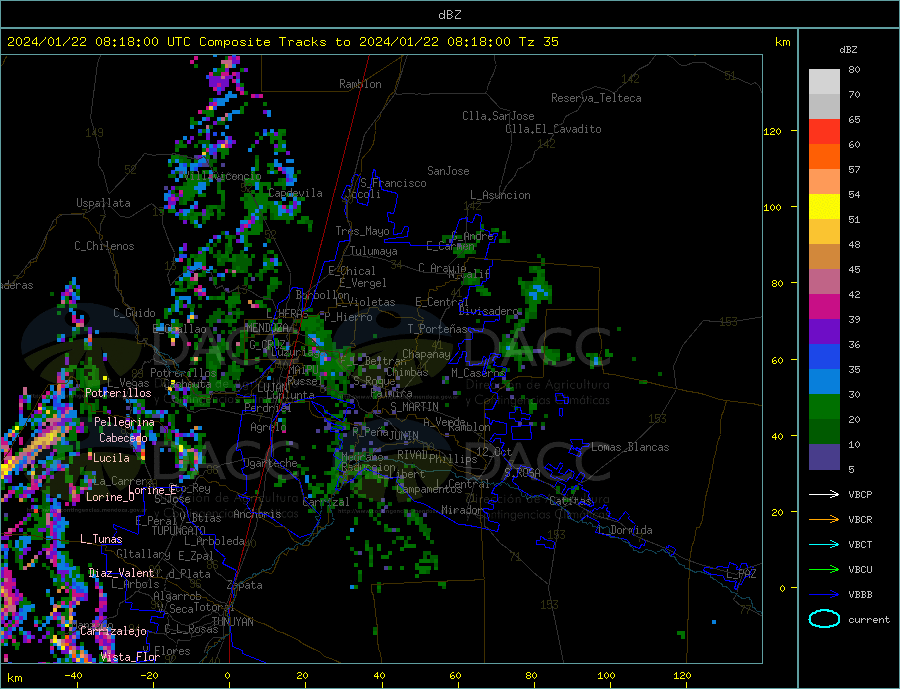Viewport: 900px width, 689px height.
Task: Click the 0 km horizontal axis tick
Action: coord(227,675)
